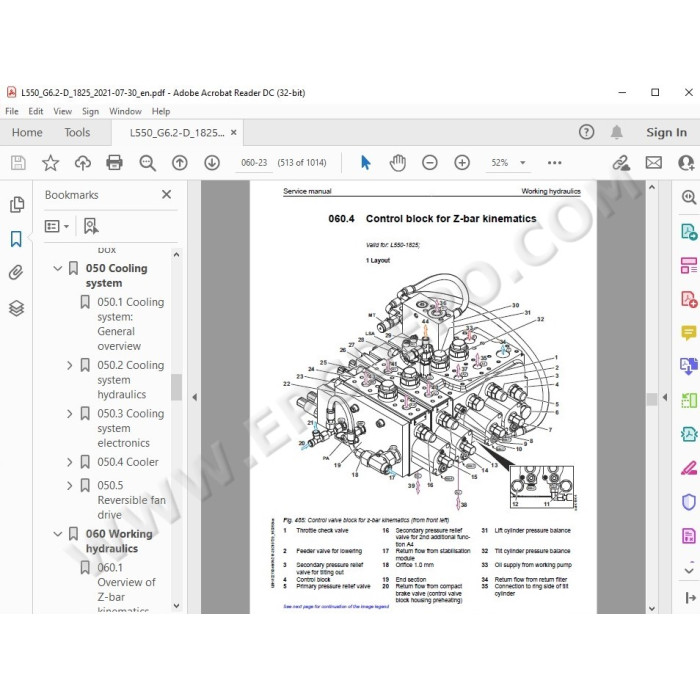This screenshot has height=700, width=700.
Task: Activate the Hand pan tool
Action: pos(398,162)
